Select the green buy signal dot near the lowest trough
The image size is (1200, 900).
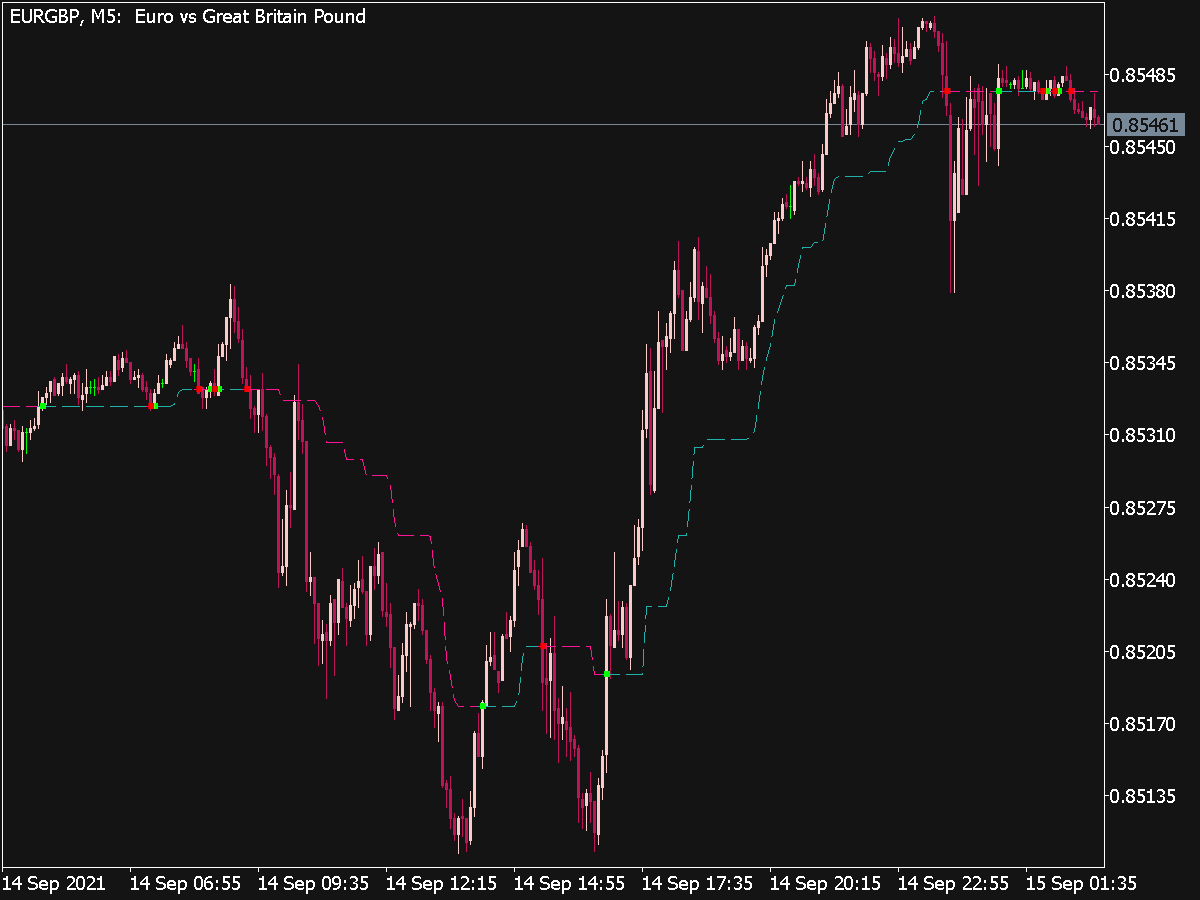tap(481, 707)
